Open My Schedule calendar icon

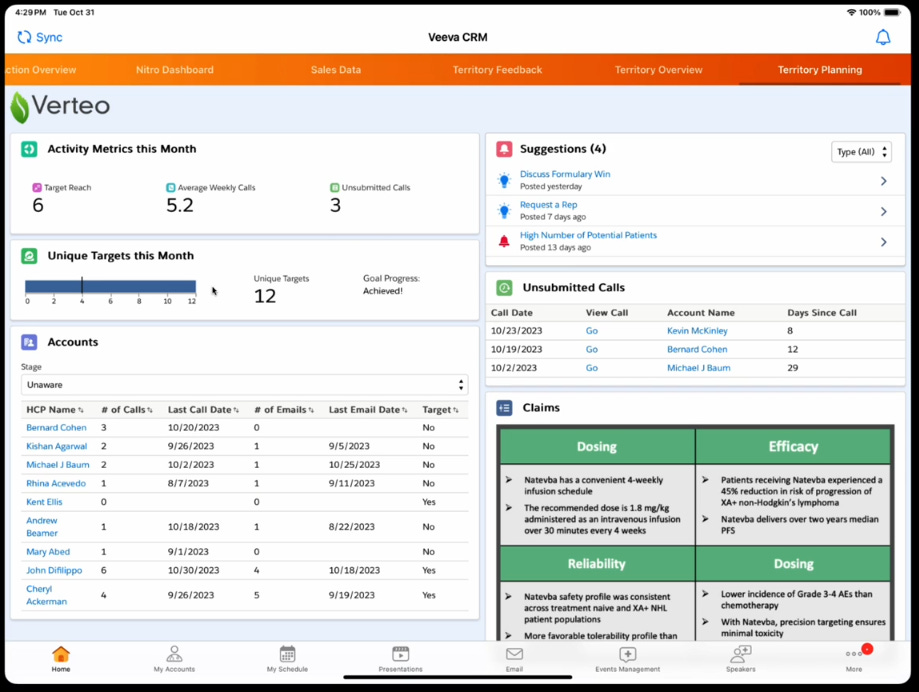[287, 653]
